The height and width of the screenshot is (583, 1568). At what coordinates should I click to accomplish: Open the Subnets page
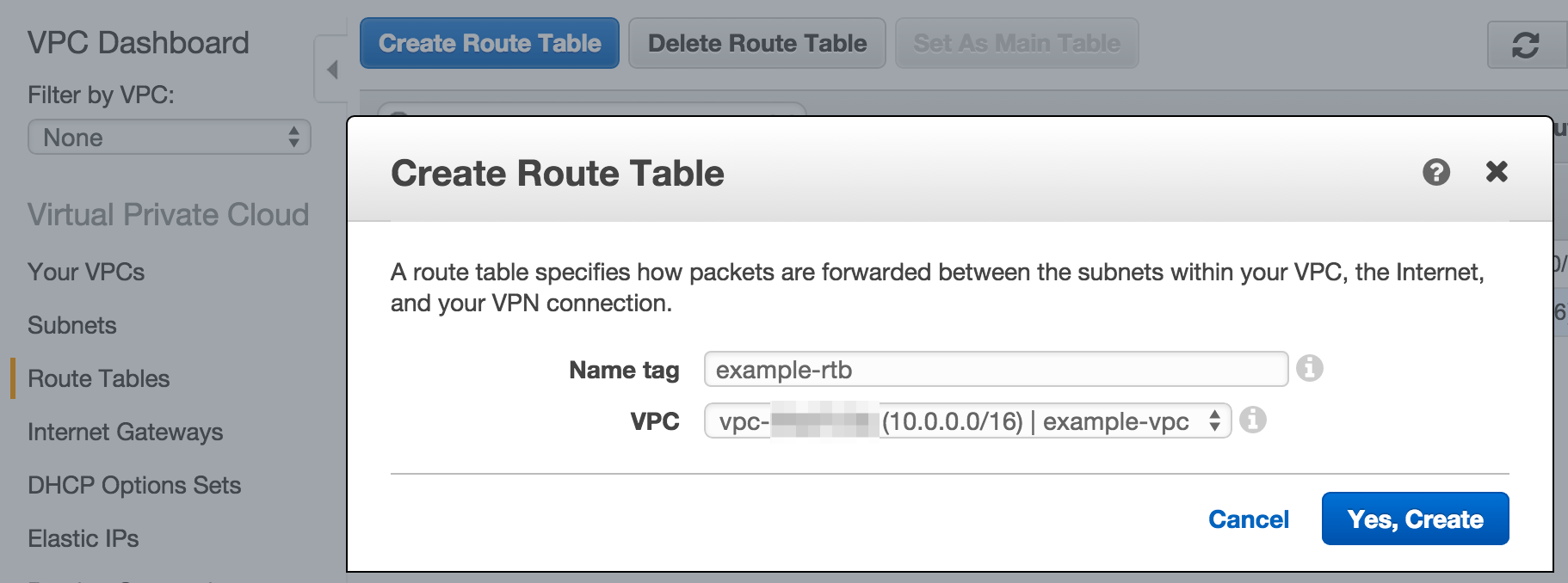tap(72, 325)
